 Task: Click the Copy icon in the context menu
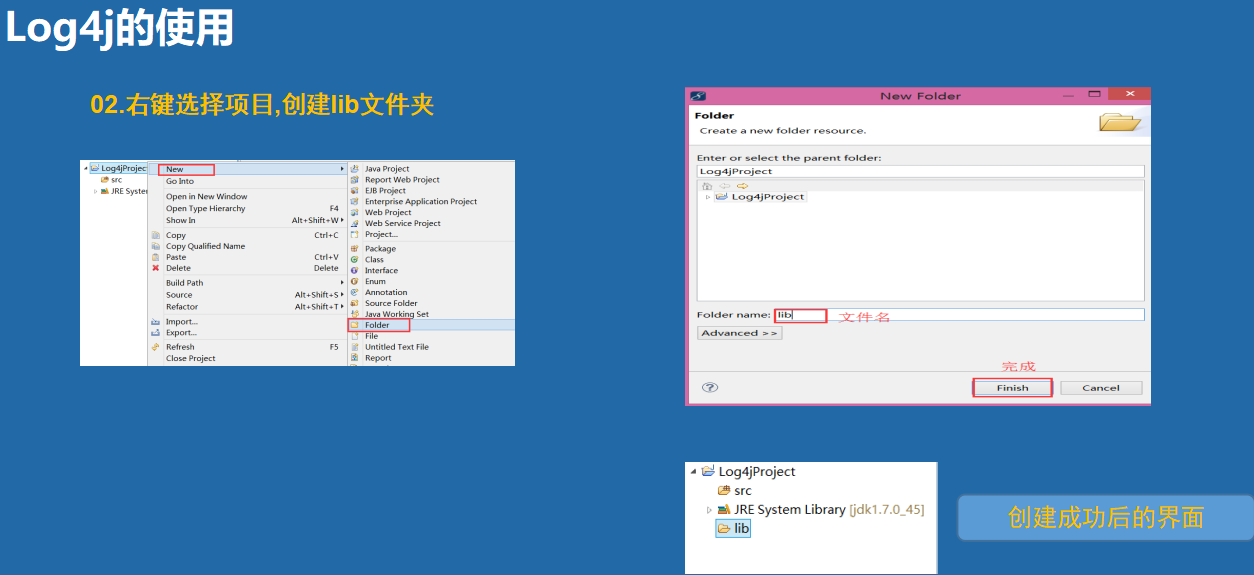click(x=155, y=235)
